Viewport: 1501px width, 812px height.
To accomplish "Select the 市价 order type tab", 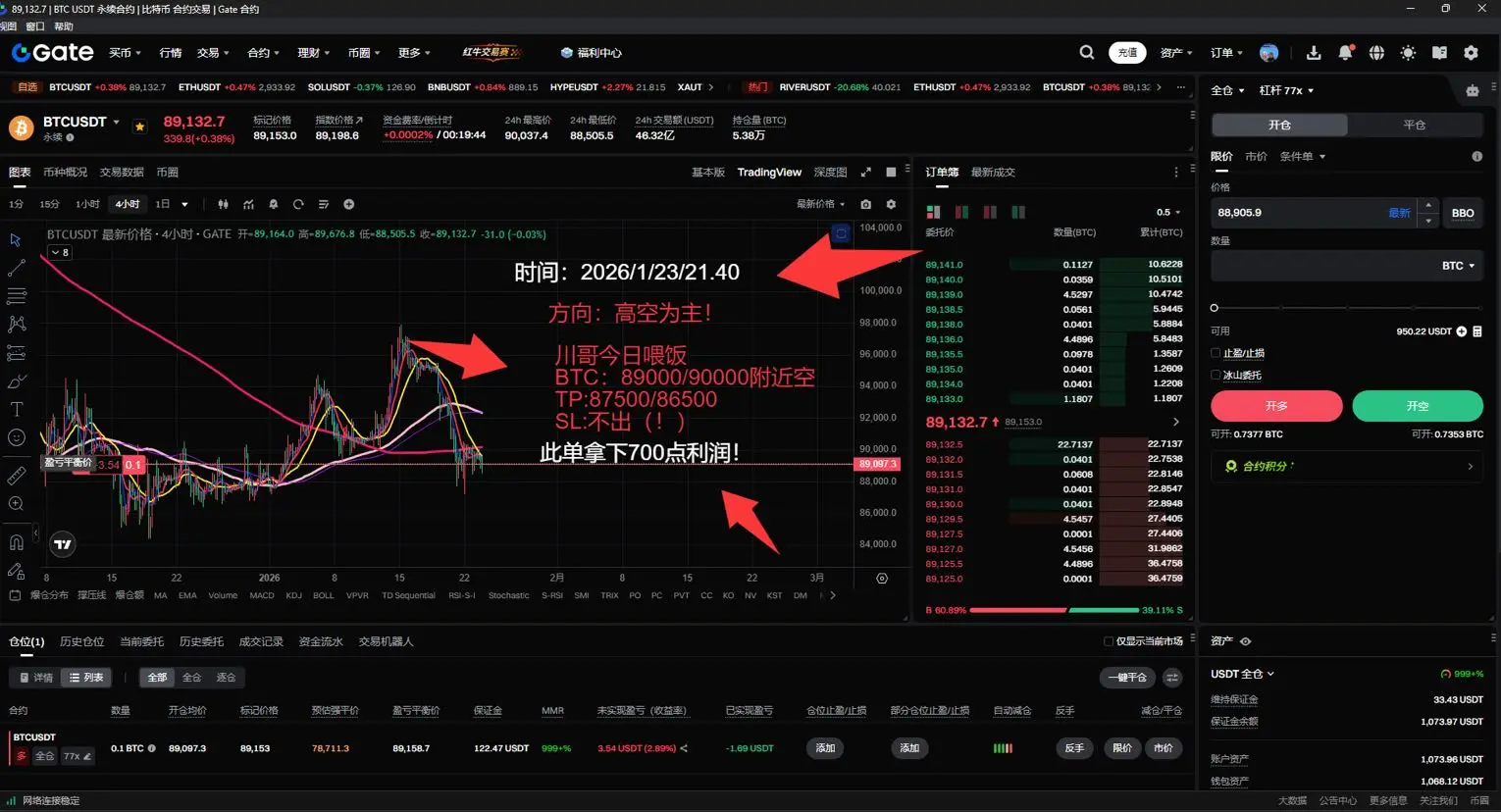I will coord(1256,157).
